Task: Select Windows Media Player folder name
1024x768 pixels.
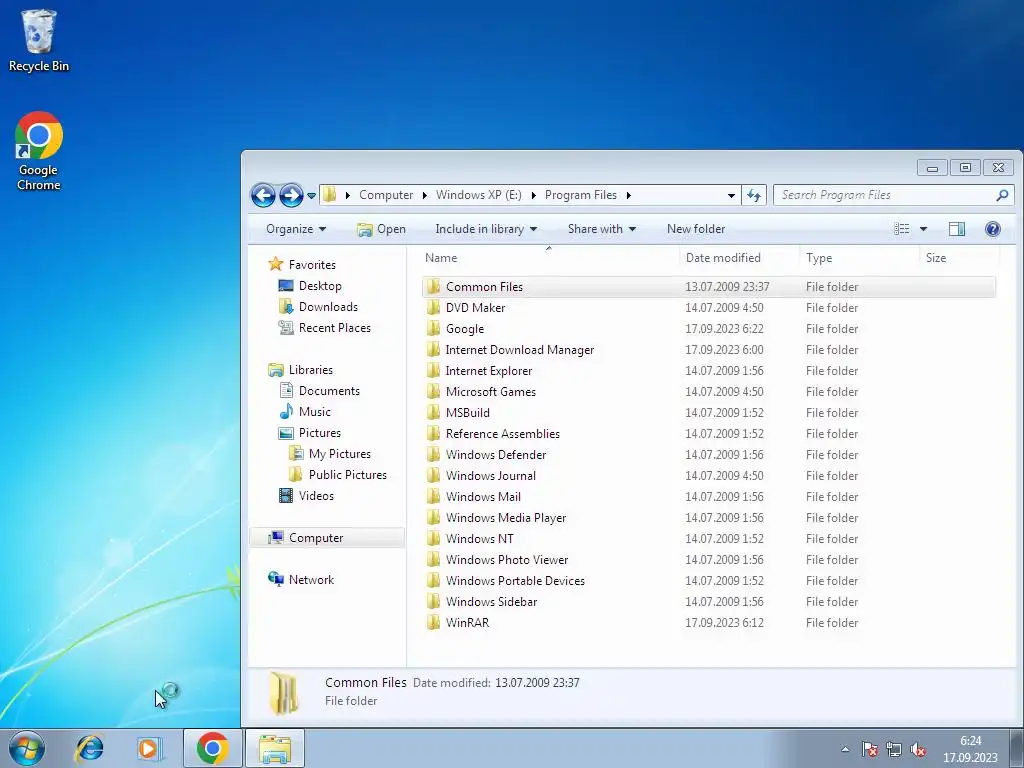Action: pyautogui.click(x=506, y=518)
